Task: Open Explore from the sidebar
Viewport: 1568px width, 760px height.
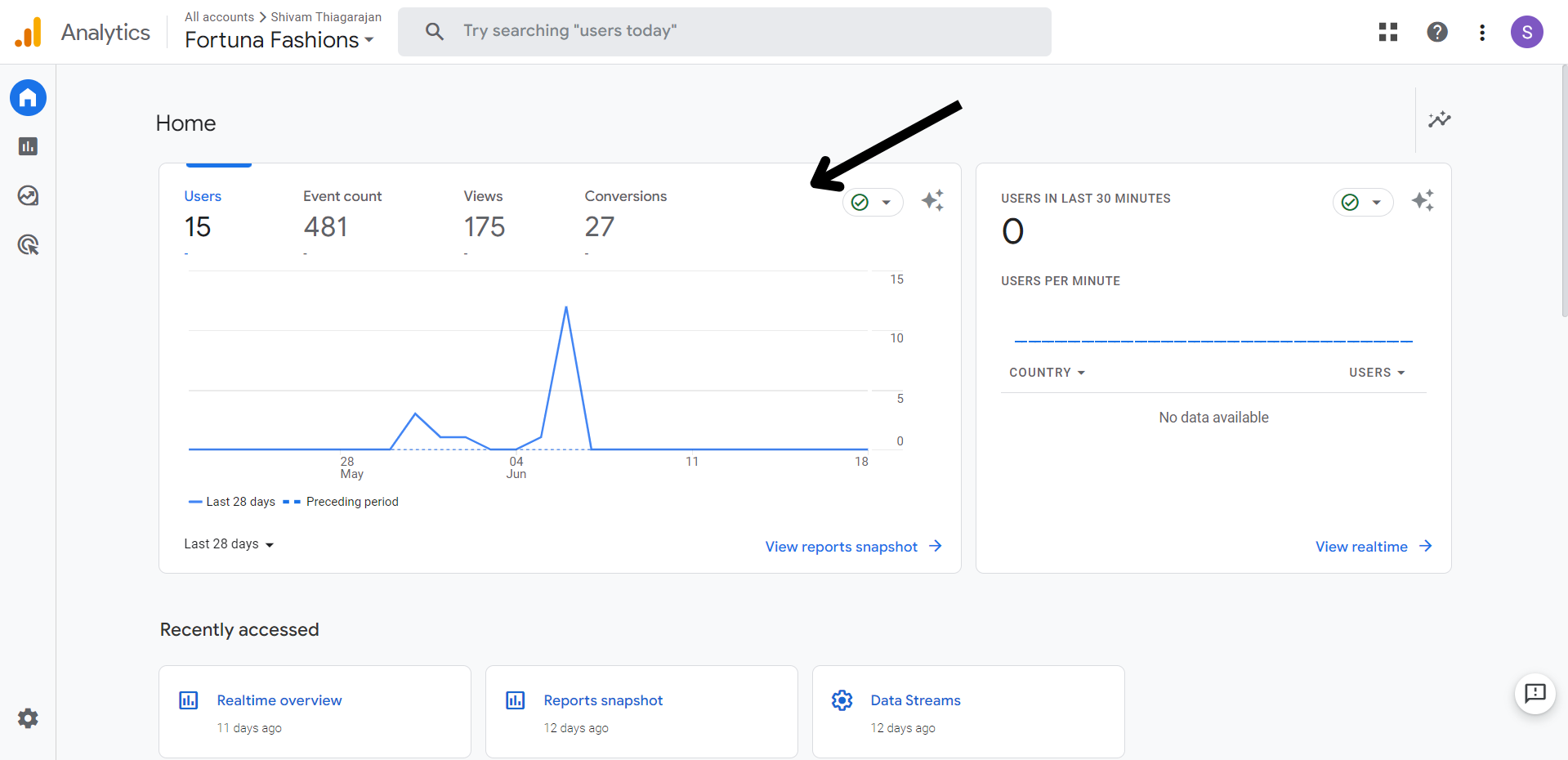Action: (28, 195)
